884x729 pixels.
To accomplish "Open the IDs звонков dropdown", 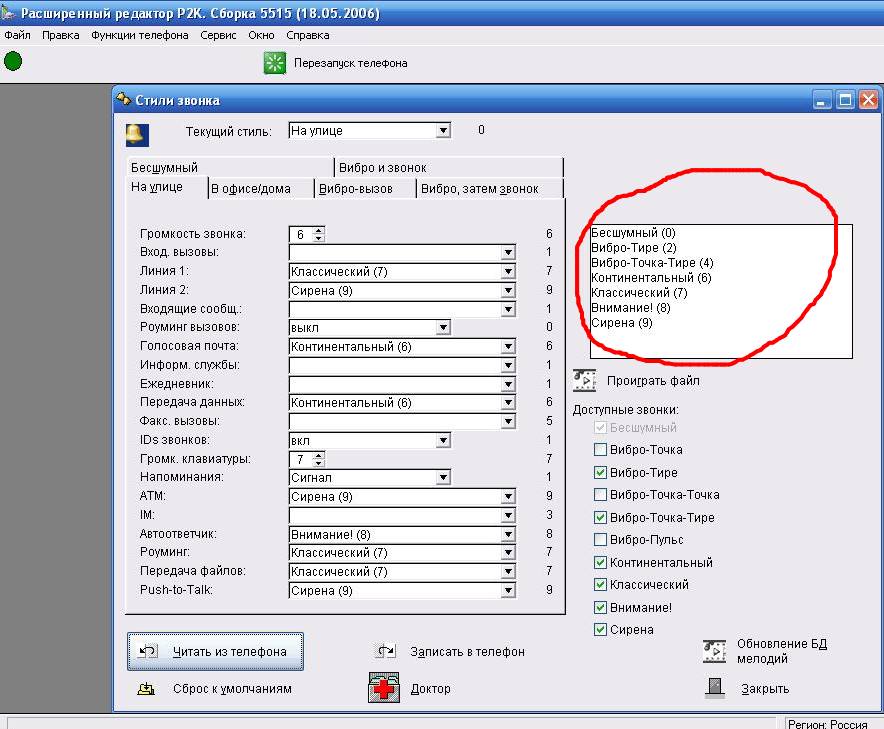I will tap(443, 440).
